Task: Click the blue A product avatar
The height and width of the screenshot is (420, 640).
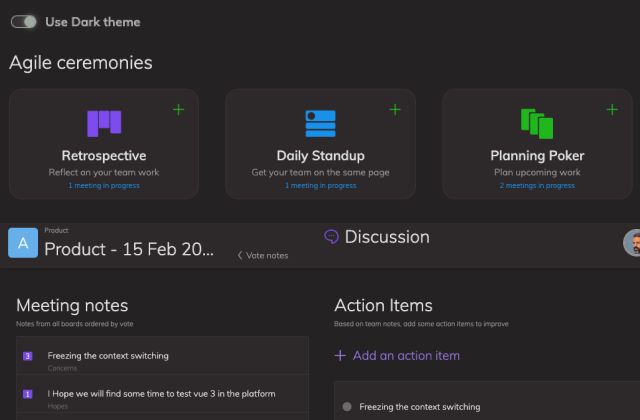Action: (23, 243)
